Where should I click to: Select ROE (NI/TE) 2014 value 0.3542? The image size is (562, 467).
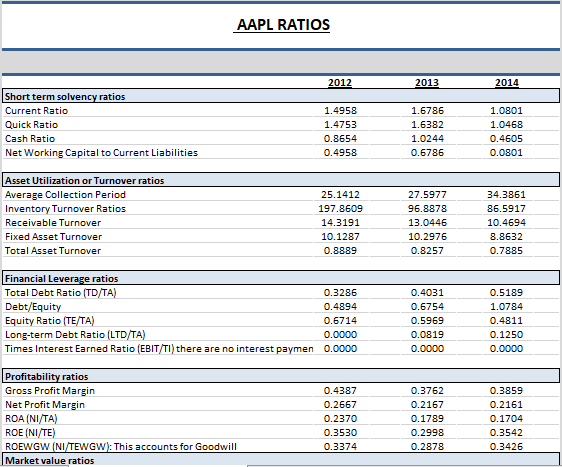point(506,433)
